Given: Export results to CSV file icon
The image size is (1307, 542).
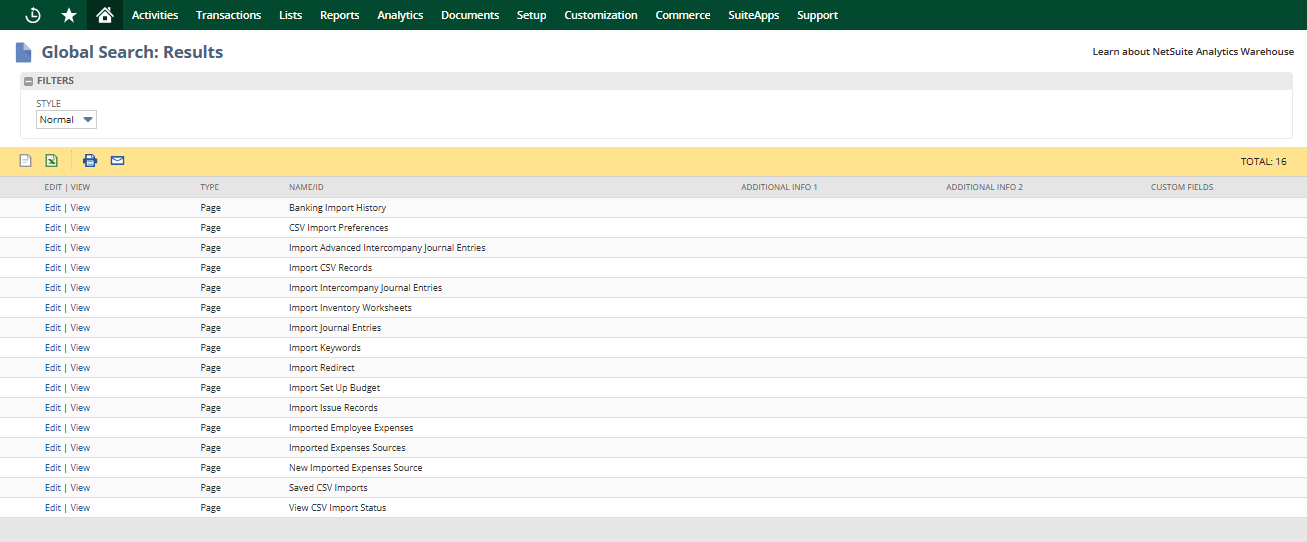Looking at the screenshot, I should pos(26,161).
